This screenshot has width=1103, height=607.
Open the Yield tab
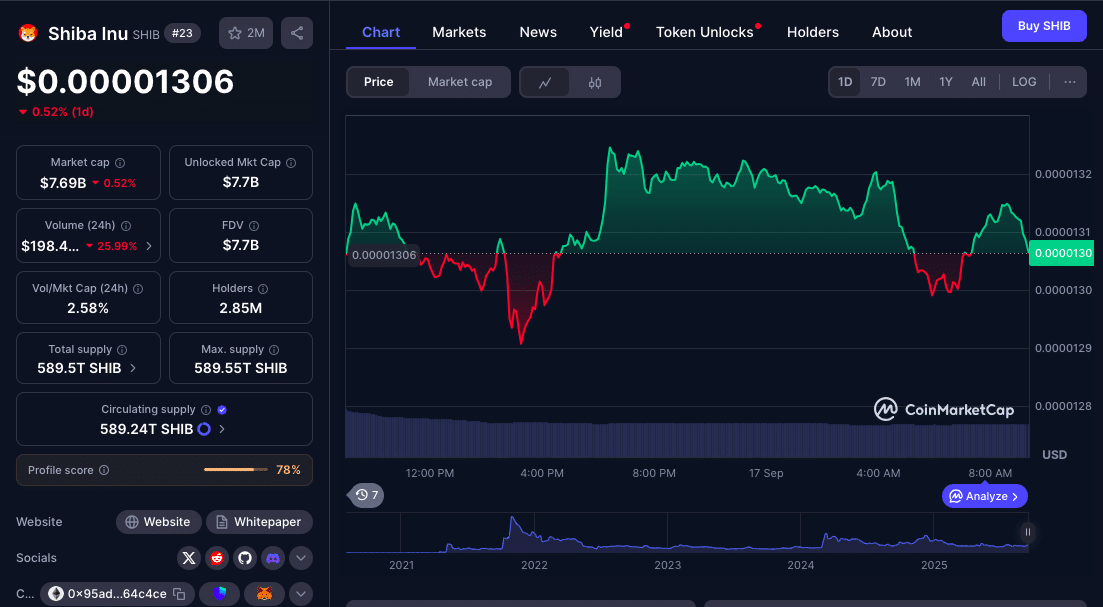coord(606,32)
